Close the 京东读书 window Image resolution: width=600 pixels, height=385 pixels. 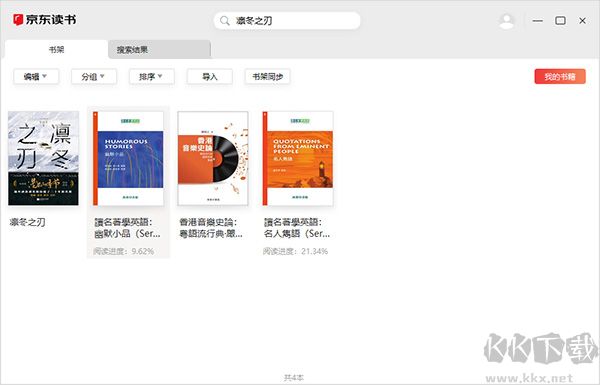(582, 21)
